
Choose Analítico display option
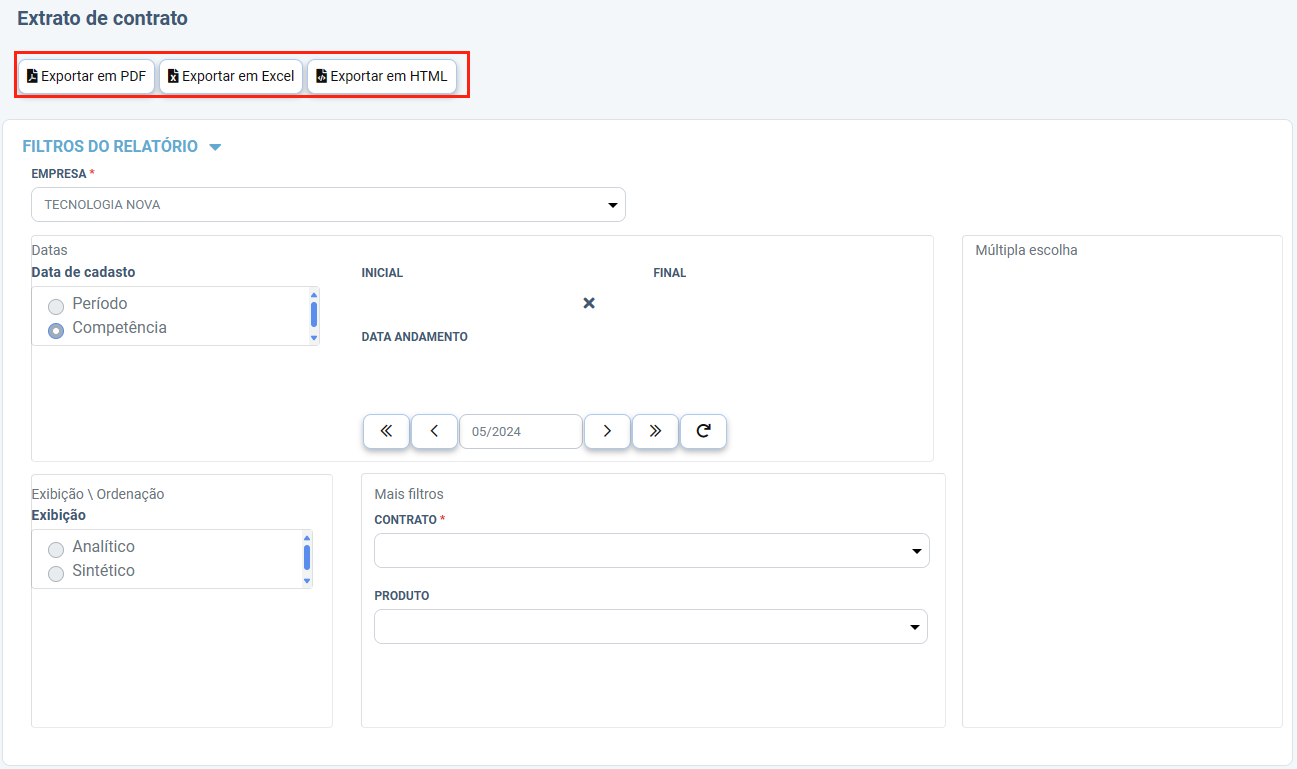coord(56,548)
